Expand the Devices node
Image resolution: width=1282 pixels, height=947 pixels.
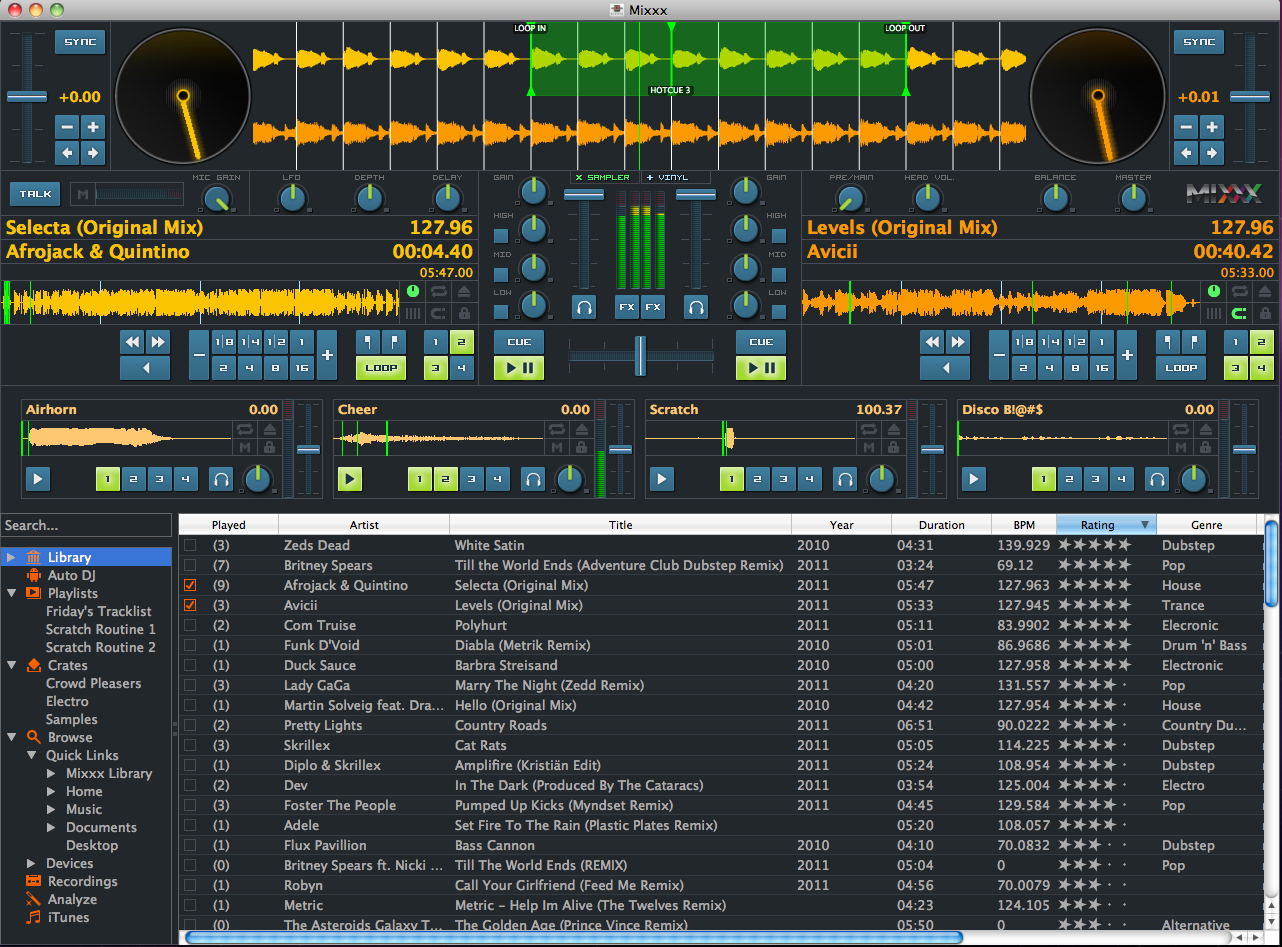coord(32,863)
